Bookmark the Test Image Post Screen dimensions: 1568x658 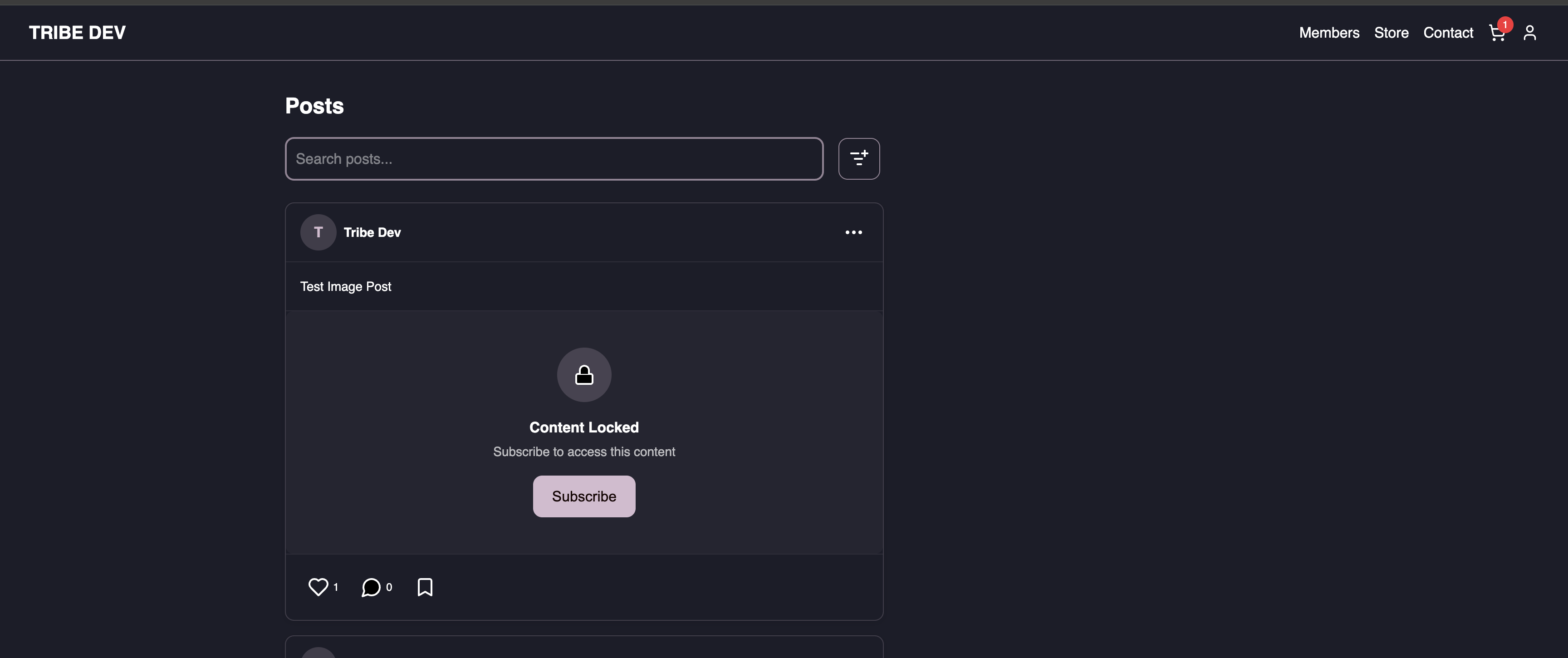(425, 587)
